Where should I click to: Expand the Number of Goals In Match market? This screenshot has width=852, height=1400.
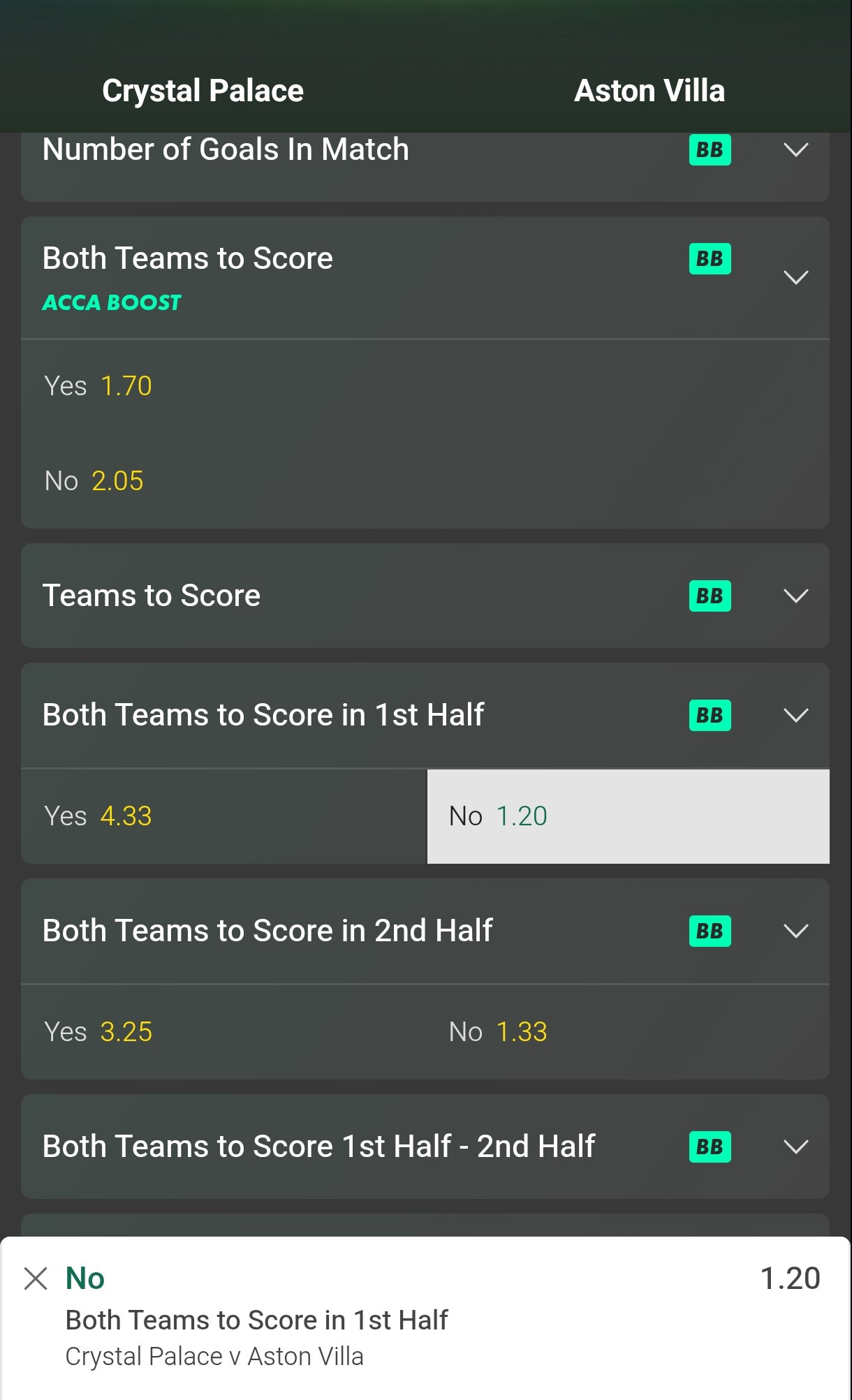(x=795, y=149)
